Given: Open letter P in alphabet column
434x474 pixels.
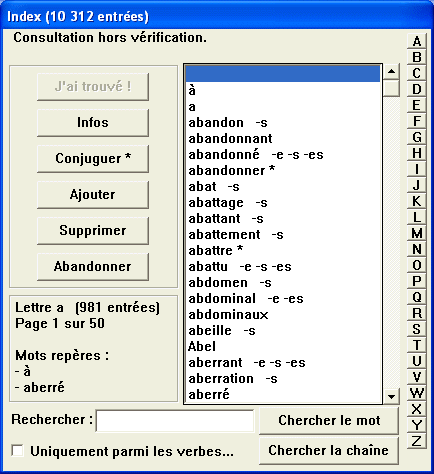Looking at the screenshot, I should [416, 281].
